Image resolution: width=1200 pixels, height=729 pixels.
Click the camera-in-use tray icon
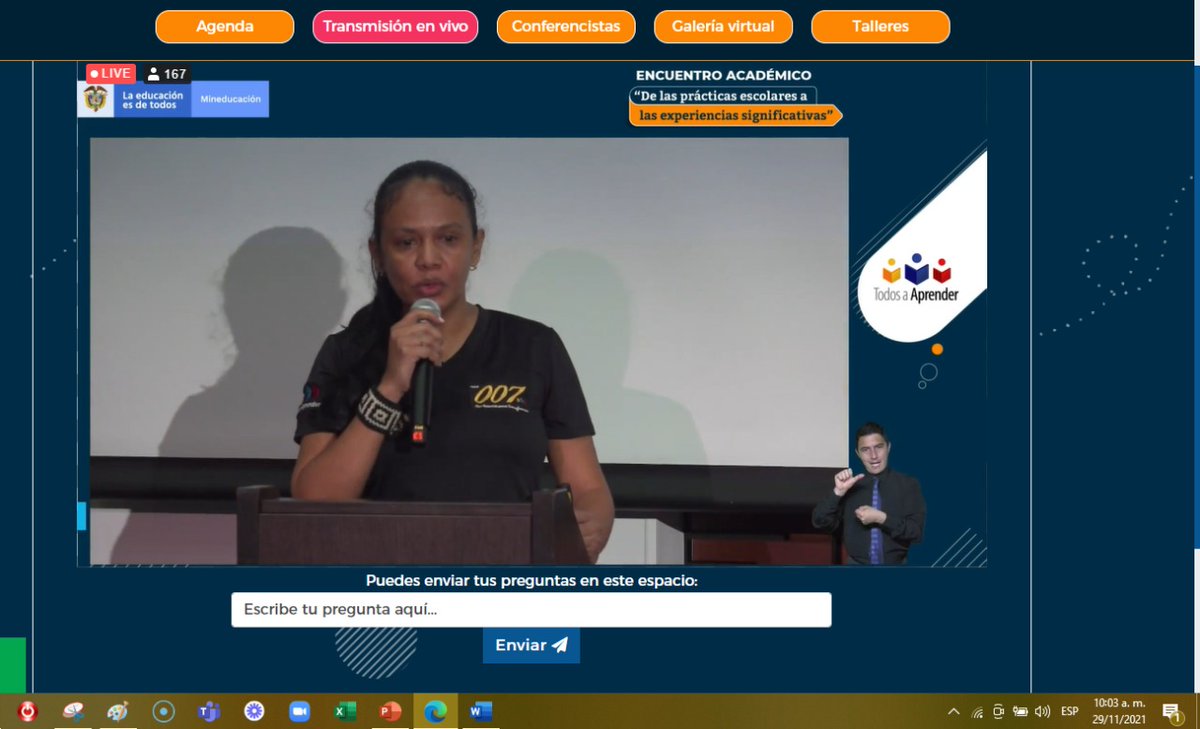[x=998, y=712]
